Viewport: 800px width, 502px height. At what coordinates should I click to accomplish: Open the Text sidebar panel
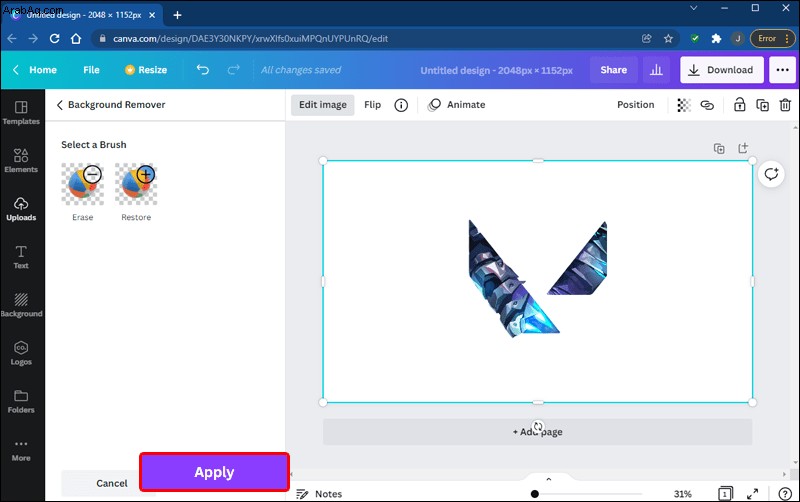21,257
